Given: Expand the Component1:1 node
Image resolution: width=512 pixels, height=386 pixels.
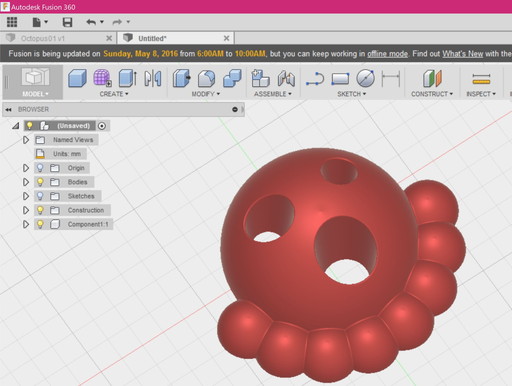Looking at the screenshot, I should (x=26, y=224).
